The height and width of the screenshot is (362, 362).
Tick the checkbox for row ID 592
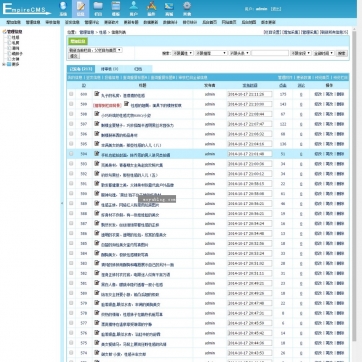coord(71,174)
